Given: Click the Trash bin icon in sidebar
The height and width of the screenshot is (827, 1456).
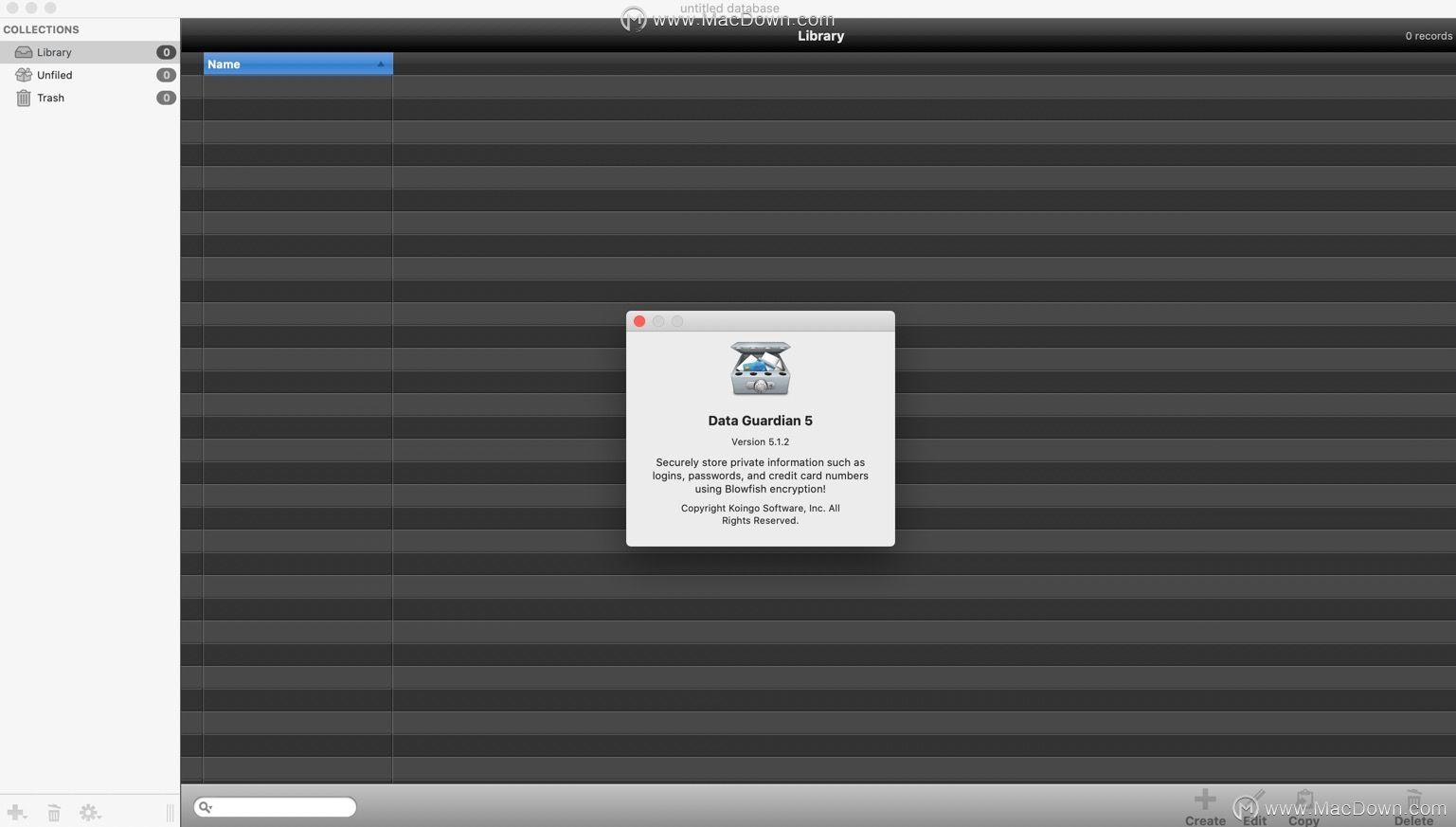Looking at the screenshot, I should (24, 98).
